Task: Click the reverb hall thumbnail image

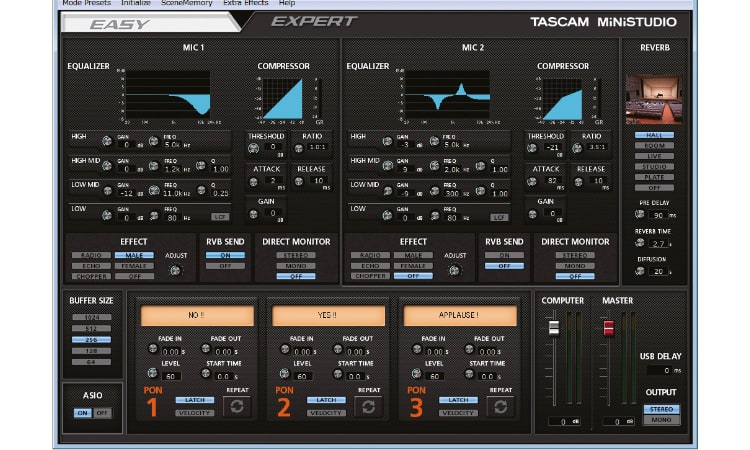Action: (654, 99)
